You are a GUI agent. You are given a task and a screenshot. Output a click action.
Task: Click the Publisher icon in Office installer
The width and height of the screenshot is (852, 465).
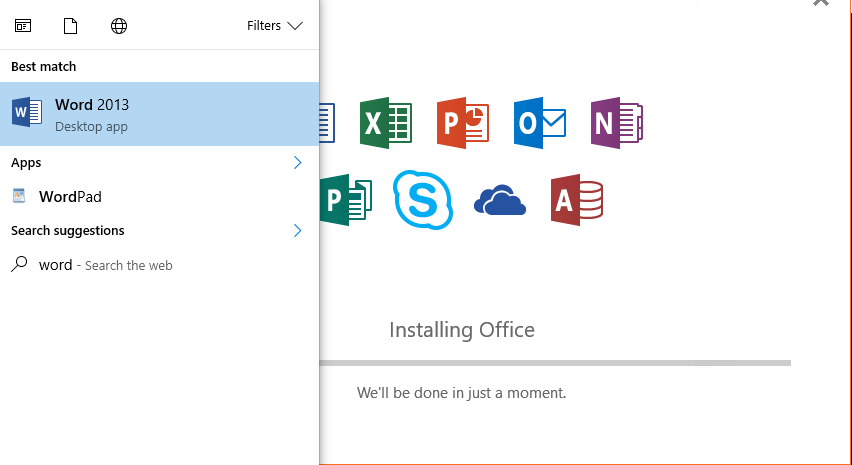[x=346, y=200]
